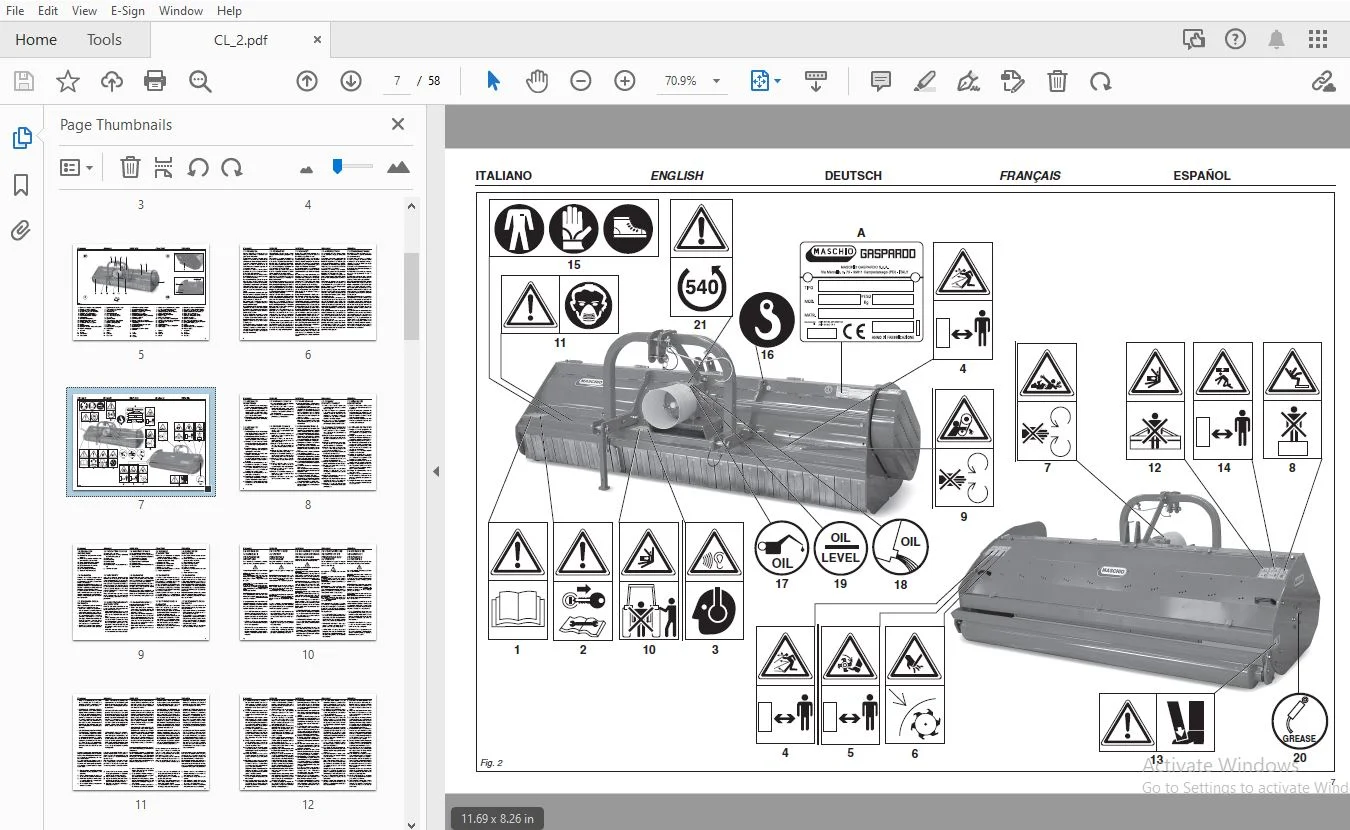Click the share link icon
The image size is (1350, 830).
click(1323, 81)
